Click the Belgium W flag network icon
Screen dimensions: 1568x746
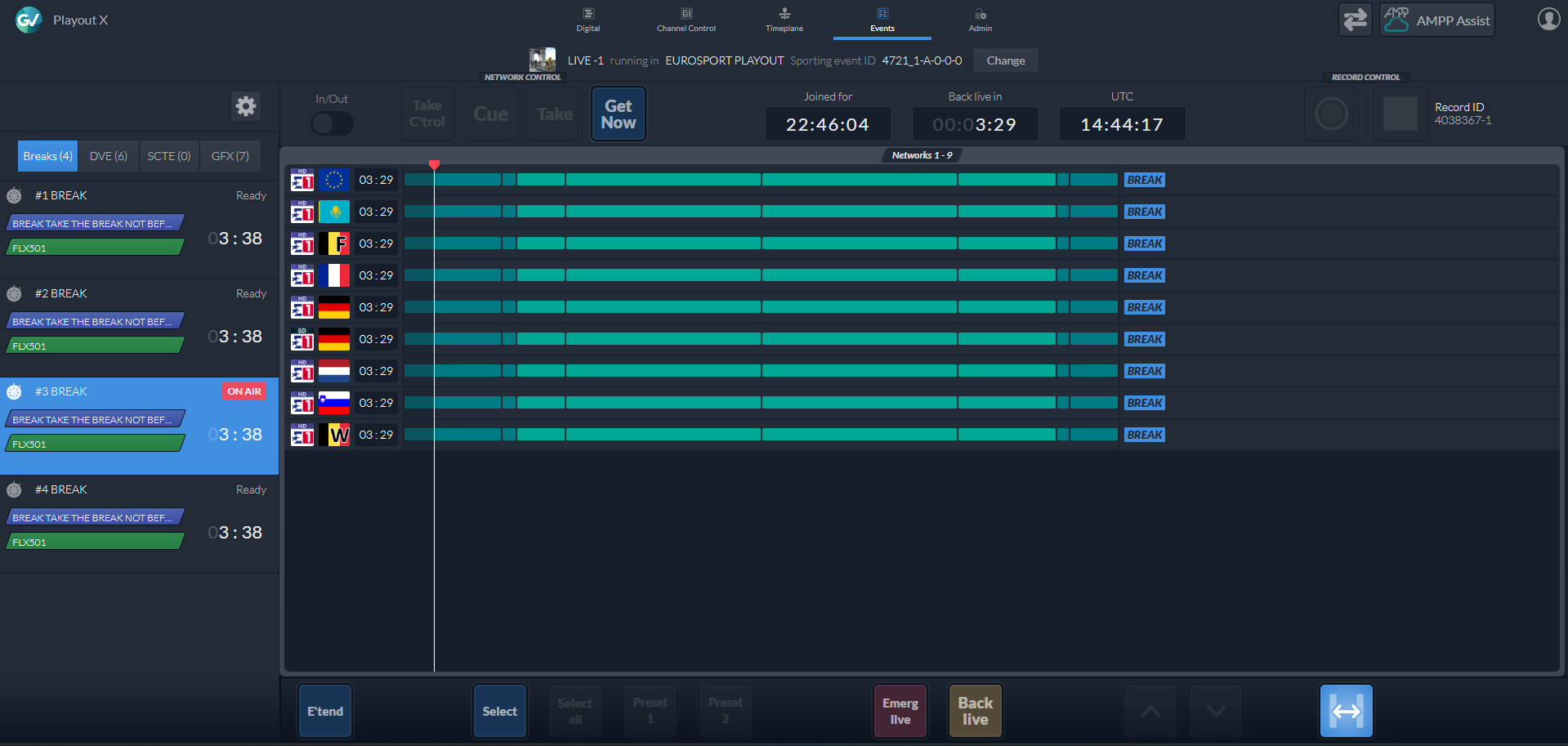[x=334, y=435]
